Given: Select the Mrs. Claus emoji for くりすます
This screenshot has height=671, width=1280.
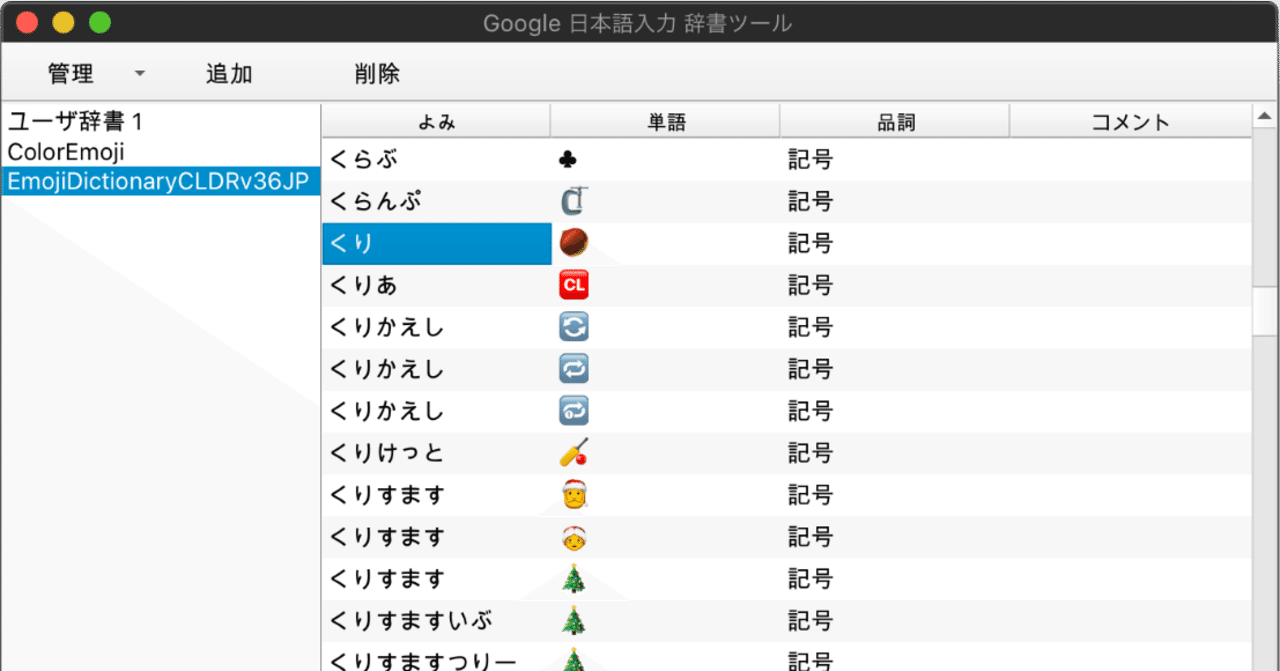Looking at the screenshot, I should coord(573,537).
